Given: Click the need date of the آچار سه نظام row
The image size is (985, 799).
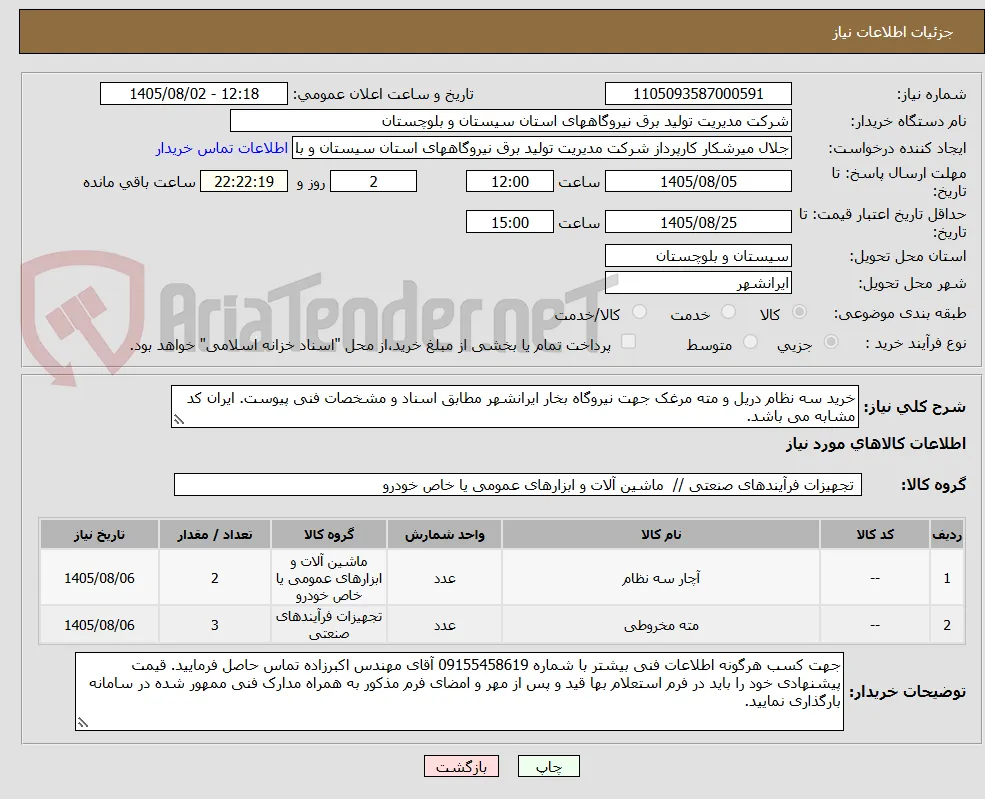Looking at the screenshot, I should point(99,578).
